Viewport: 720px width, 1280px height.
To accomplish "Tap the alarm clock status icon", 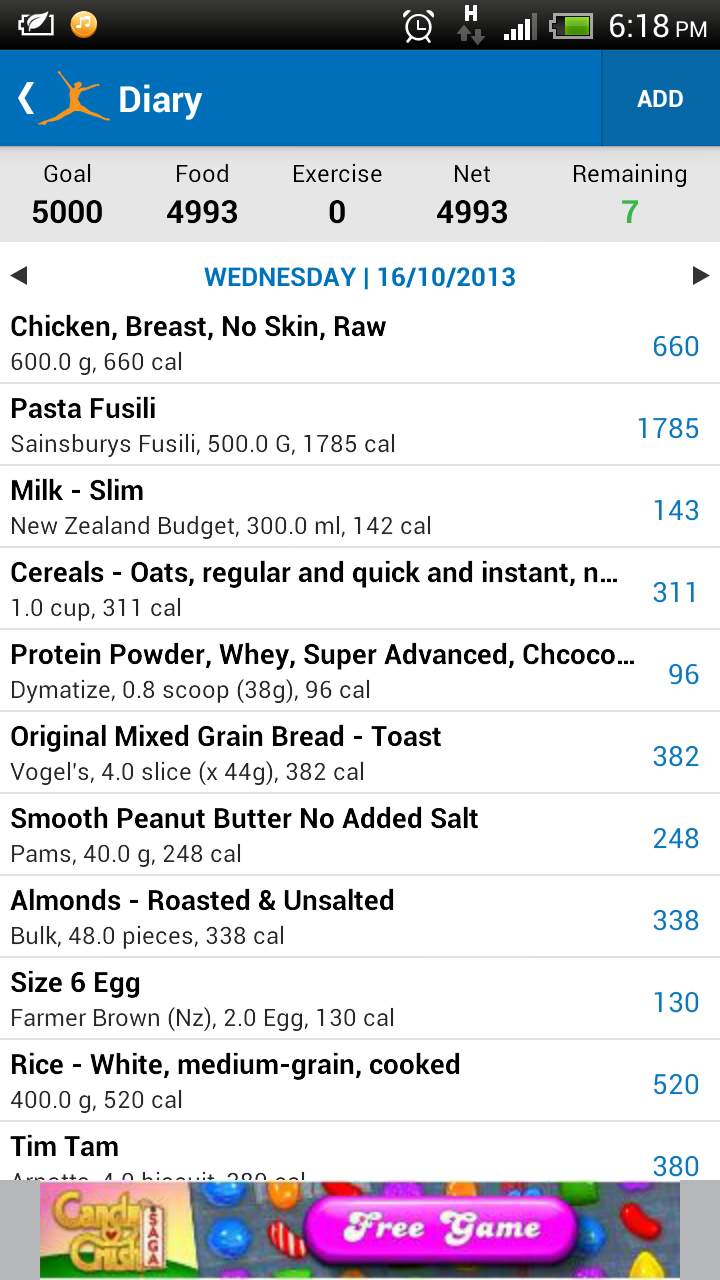I will coord(418,25).
